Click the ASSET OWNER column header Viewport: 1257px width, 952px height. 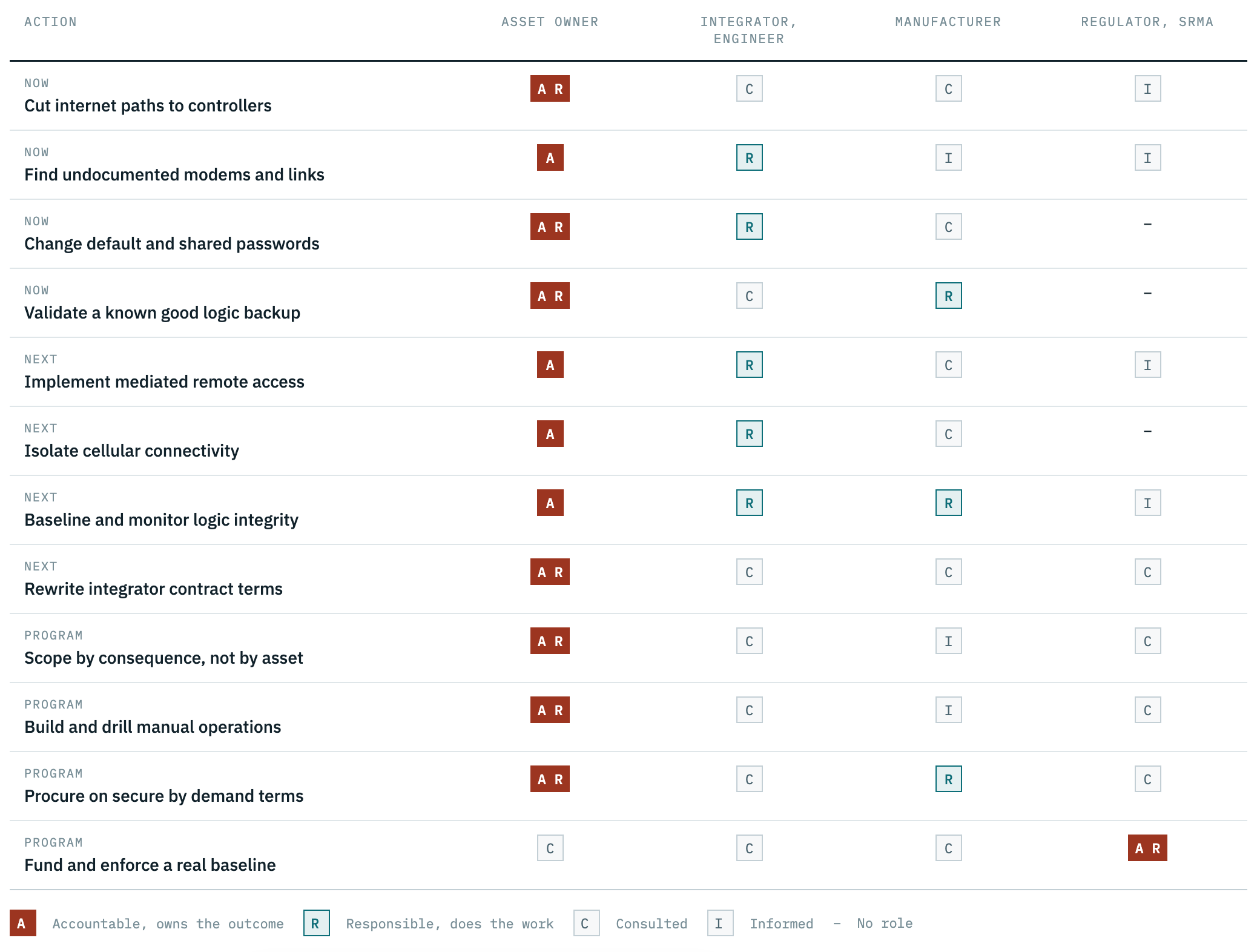click(x=550, y=22)
